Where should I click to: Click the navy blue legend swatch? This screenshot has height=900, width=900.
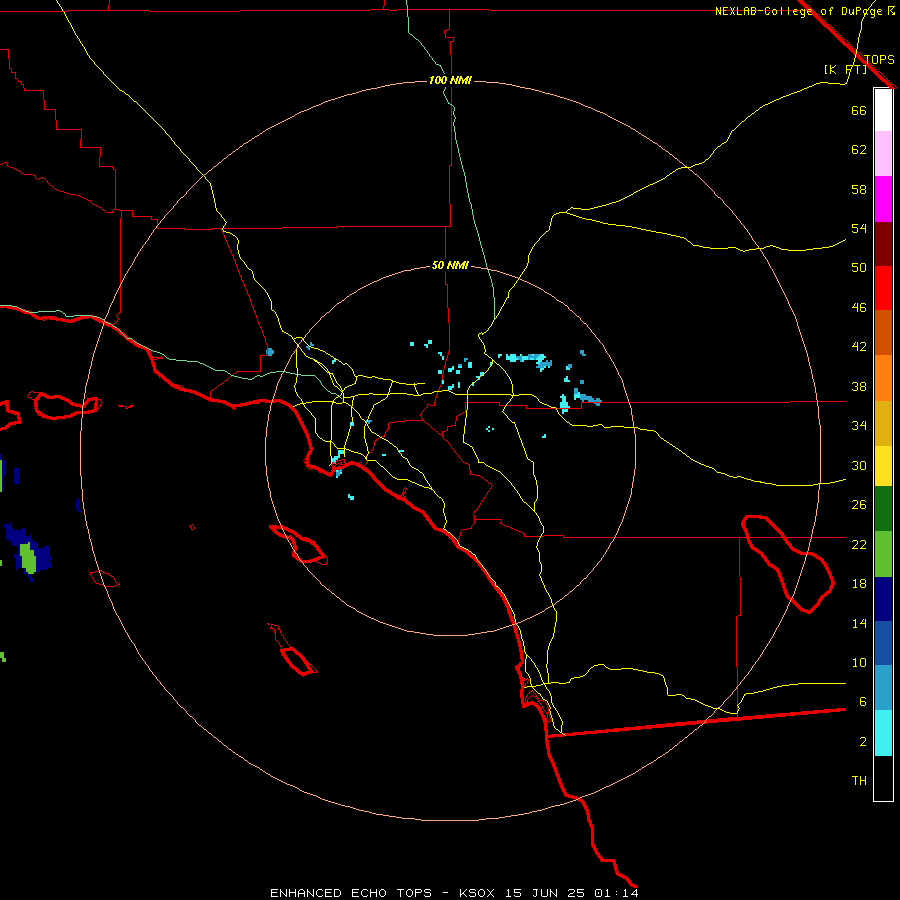pos(883,599)
